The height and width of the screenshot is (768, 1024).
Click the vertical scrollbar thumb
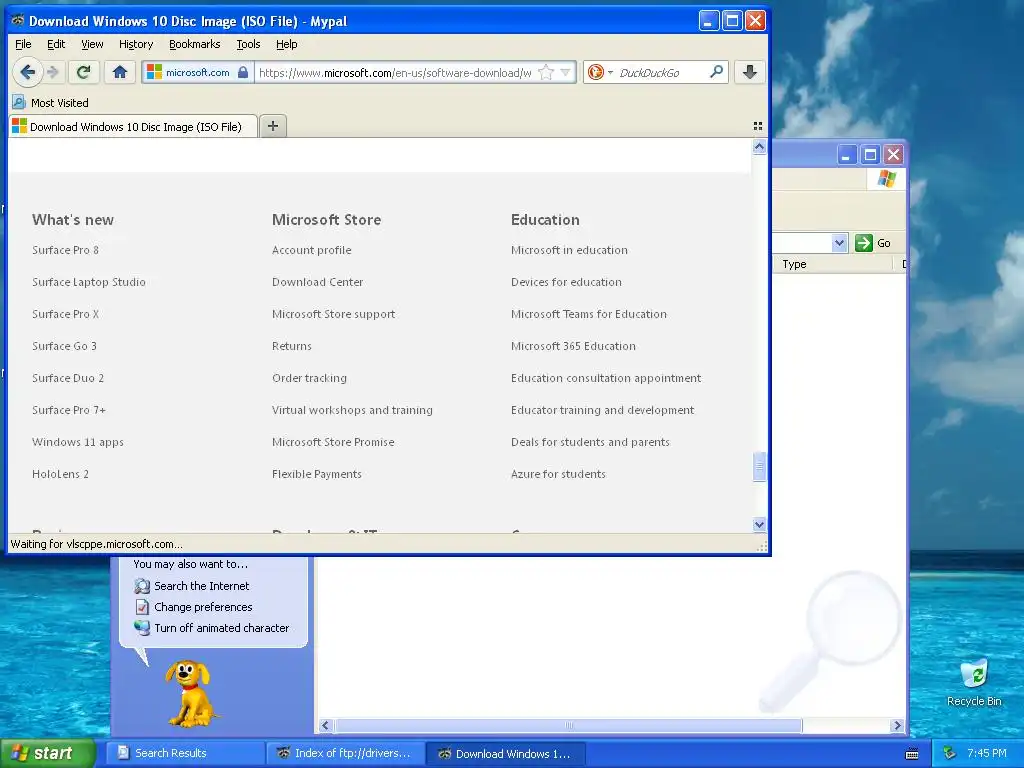coord(759,466)
